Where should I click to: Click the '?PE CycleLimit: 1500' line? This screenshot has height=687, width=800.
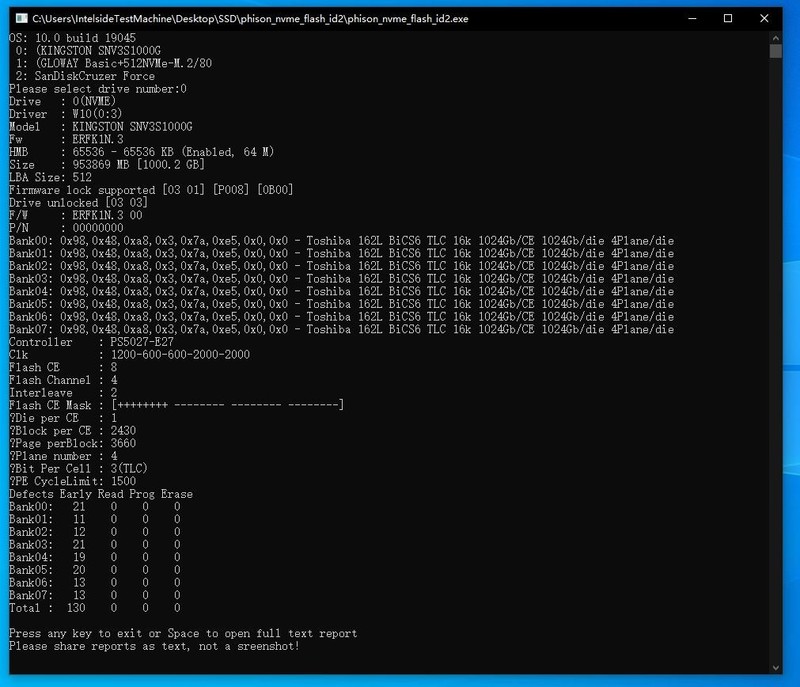72,481
